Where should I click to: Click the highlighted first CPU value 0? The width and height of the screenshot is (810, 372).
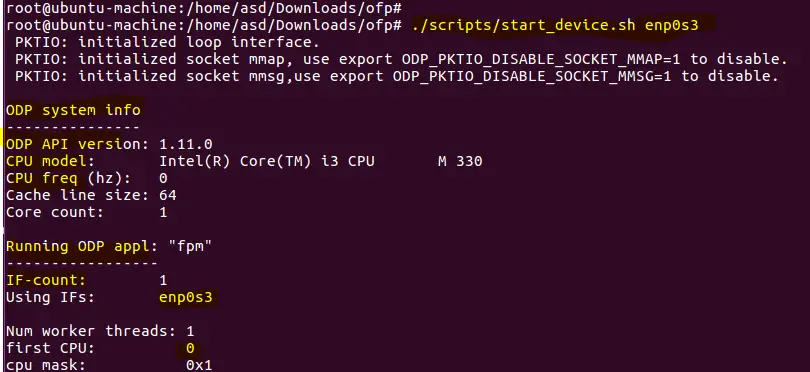pyautogui.click(x=190, y=348)
